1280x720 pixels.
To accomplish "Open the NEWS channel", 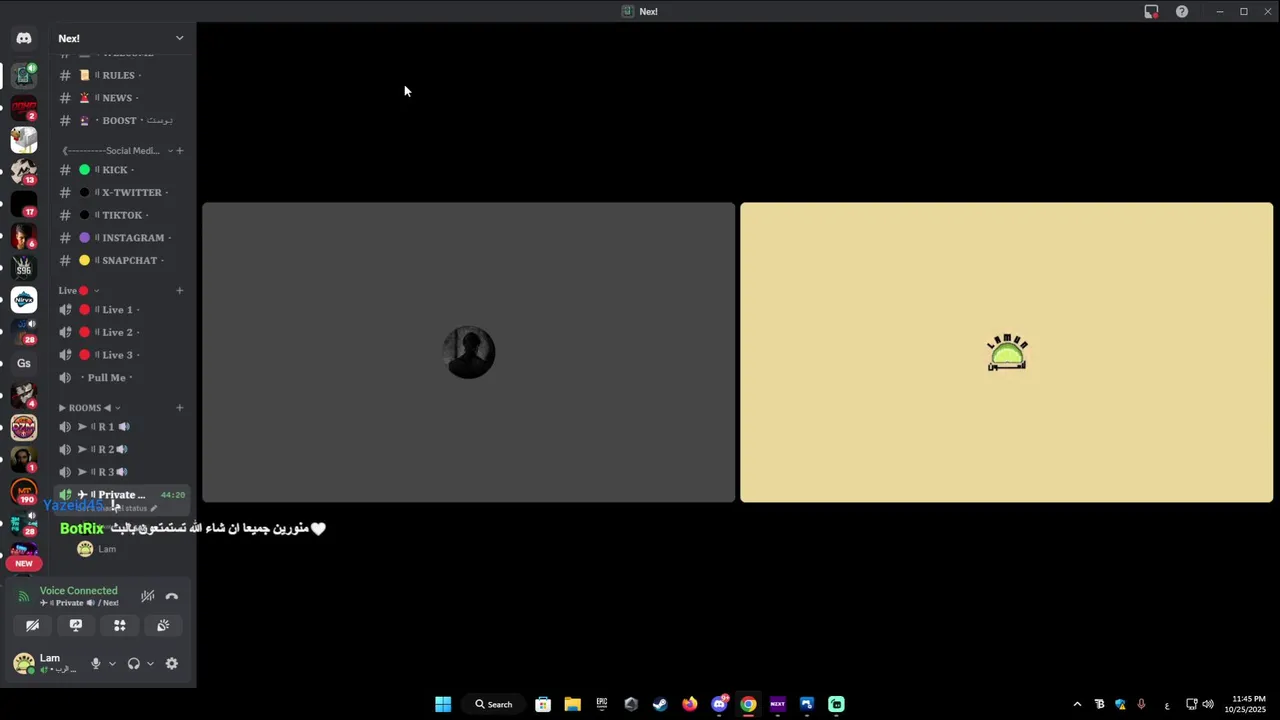I will [123, 98].
